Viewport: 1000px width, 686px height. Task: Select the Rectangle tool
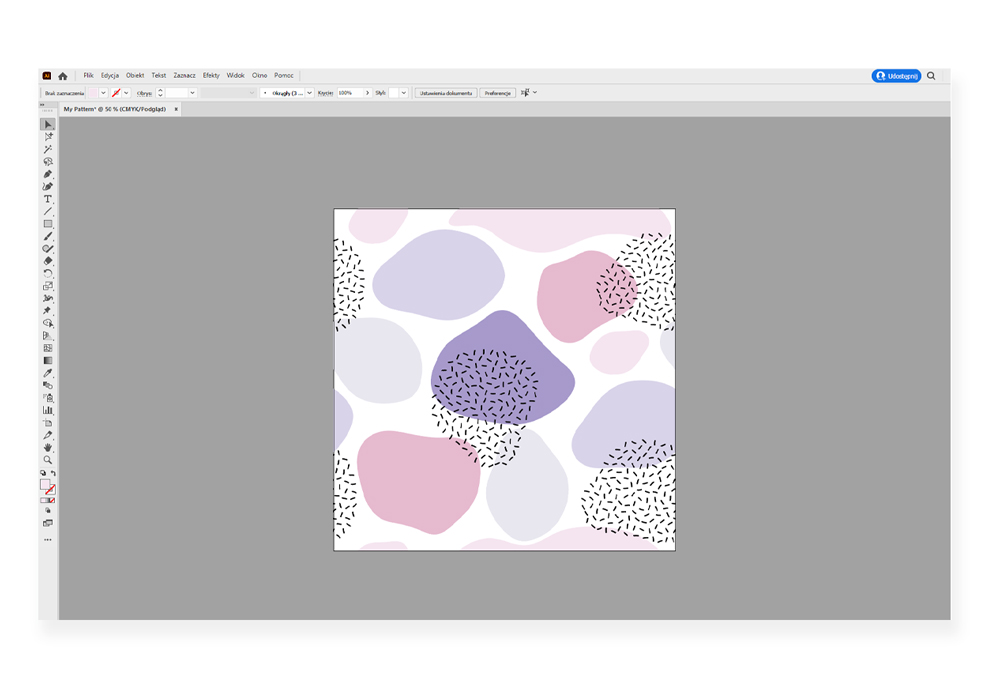[x=47, y=224]
